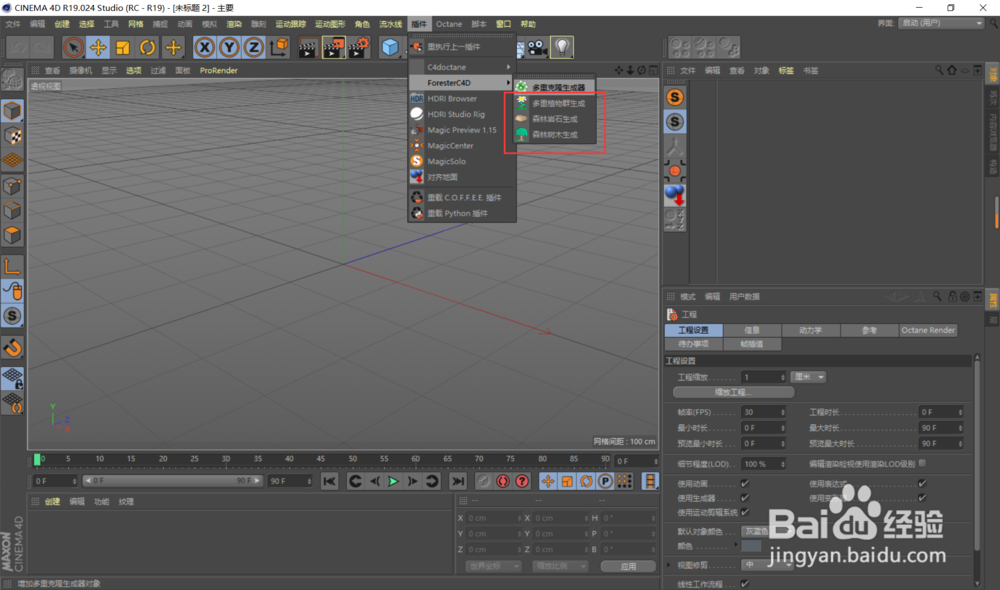Render to Picture Viewer icon

click(x=334, y=47)
